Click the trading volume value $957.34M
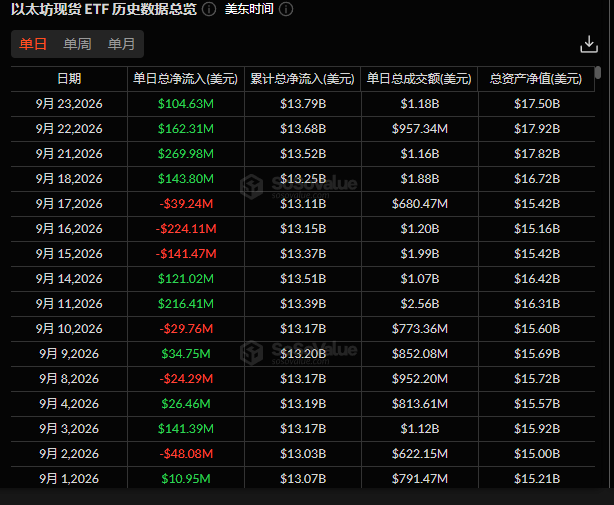Screen dimensions: 614x505 [419, 129]
